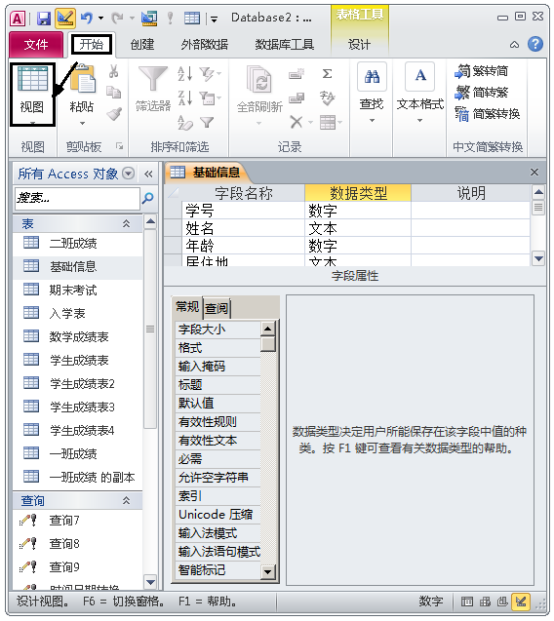554x621 pixels.
Task: Click the Cut scissors icon
Action: point(114,71)
